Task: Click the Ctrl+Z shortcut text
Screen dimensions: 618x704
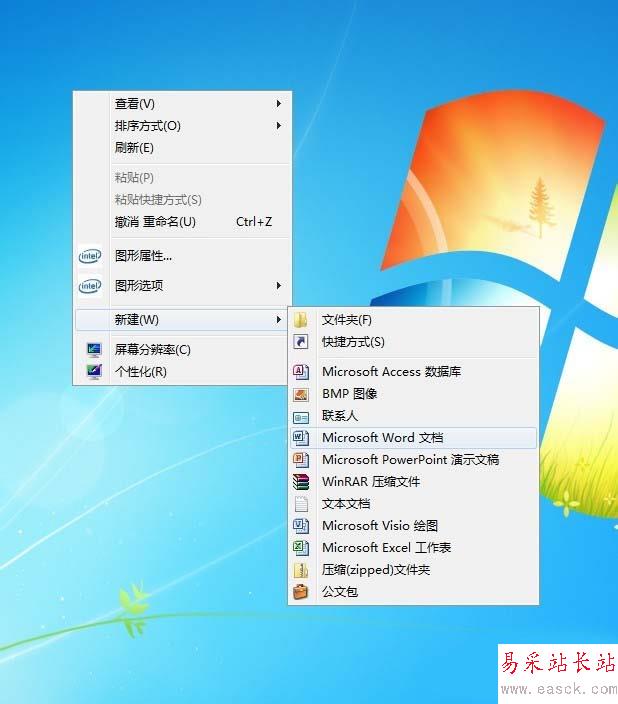Action: tap(254, 222)
